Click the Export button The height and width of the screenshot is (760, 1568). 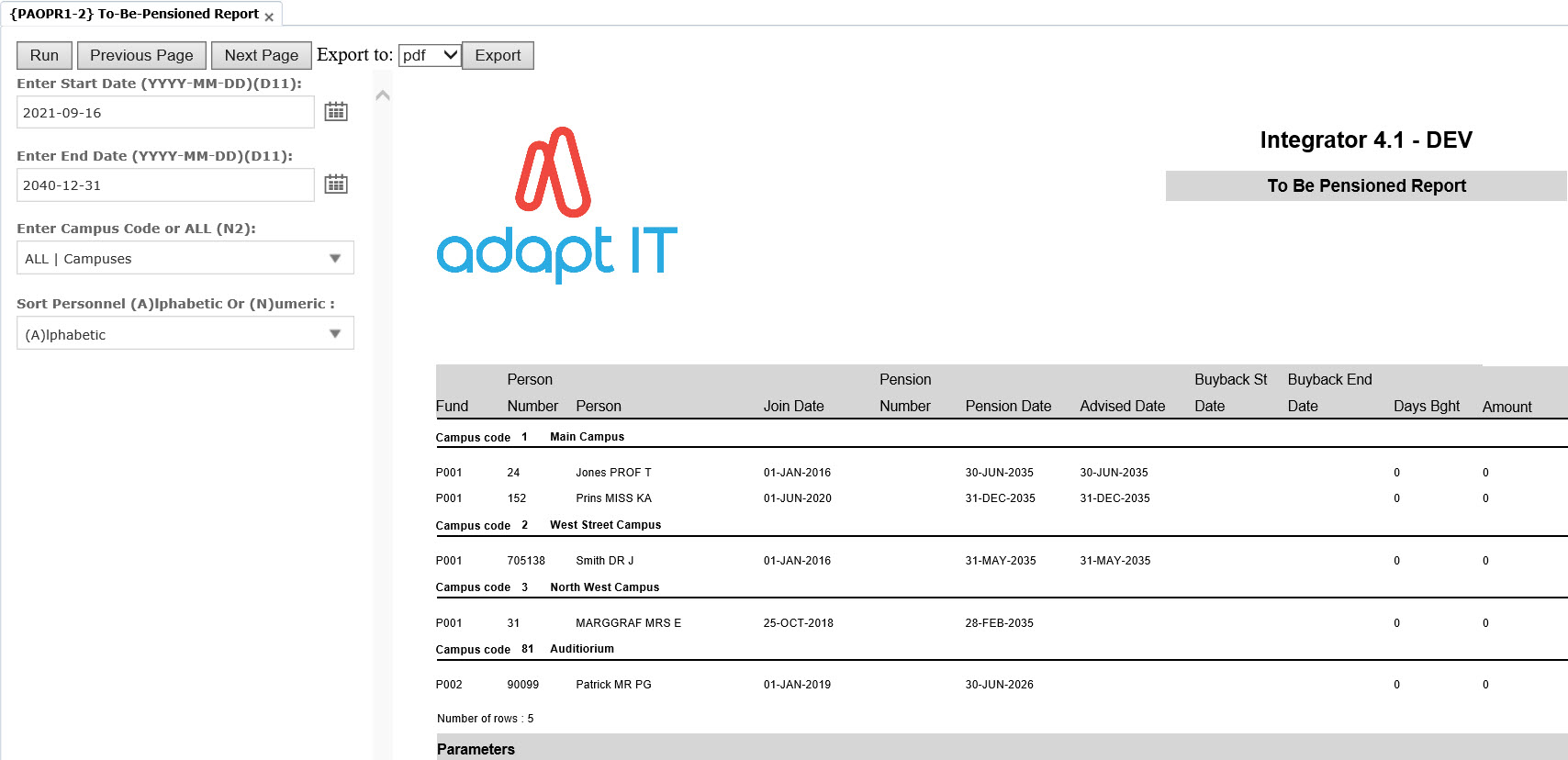[498, 55]
